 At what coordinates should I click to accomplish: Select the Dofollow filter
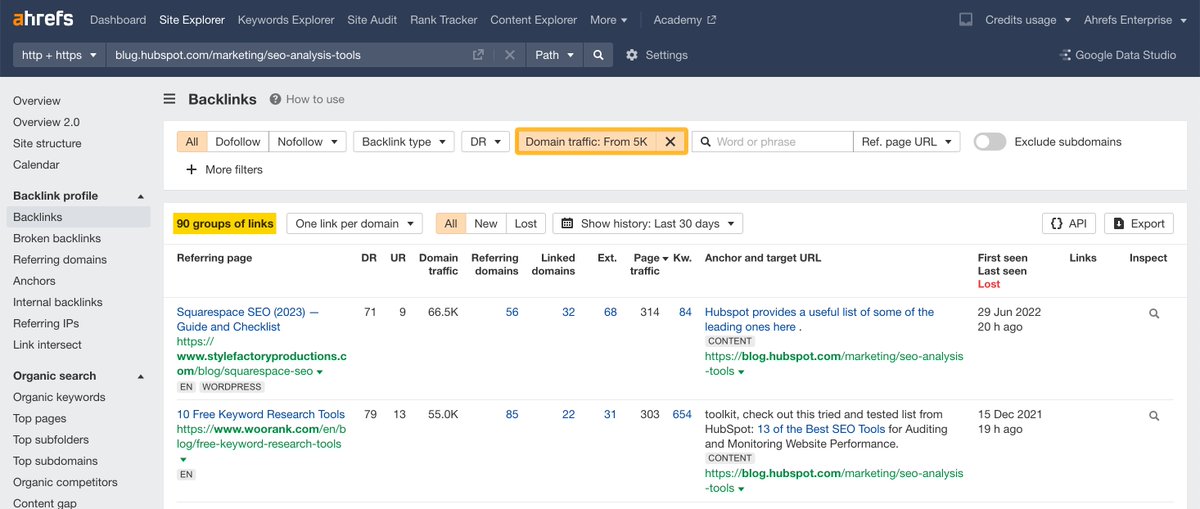[x=238, y=142]
